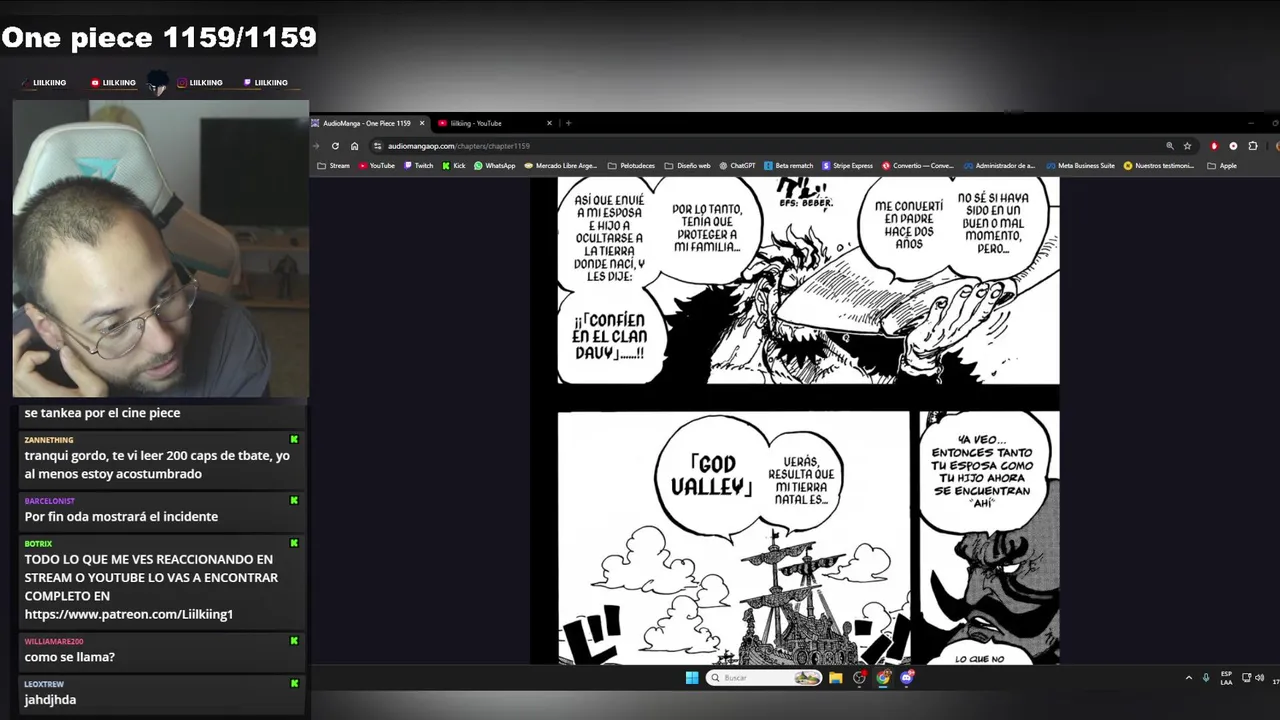This screenshot has width=1280, height=720.
Task: Open the Chrome taskbar icon
Action: coord(883,678)
